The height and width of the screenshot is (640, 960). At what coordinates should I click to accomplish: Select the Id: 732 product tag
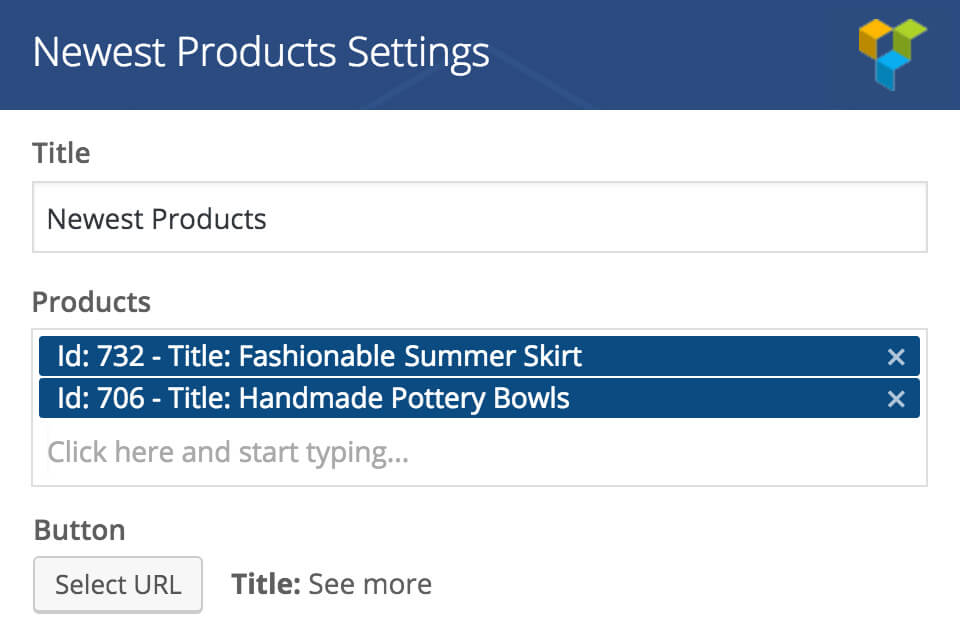click(479, 356)
